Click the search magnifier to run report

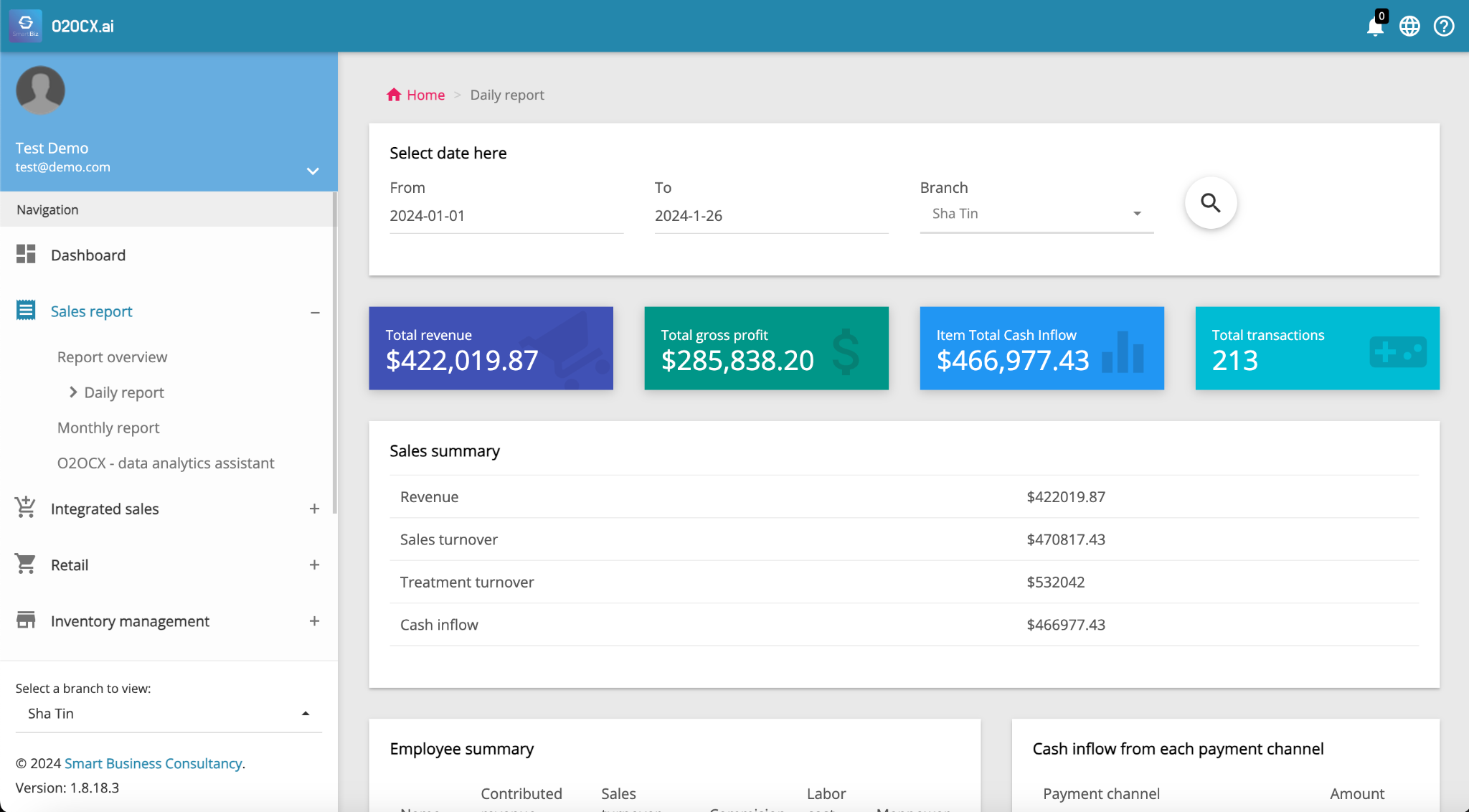(1210, 203)
